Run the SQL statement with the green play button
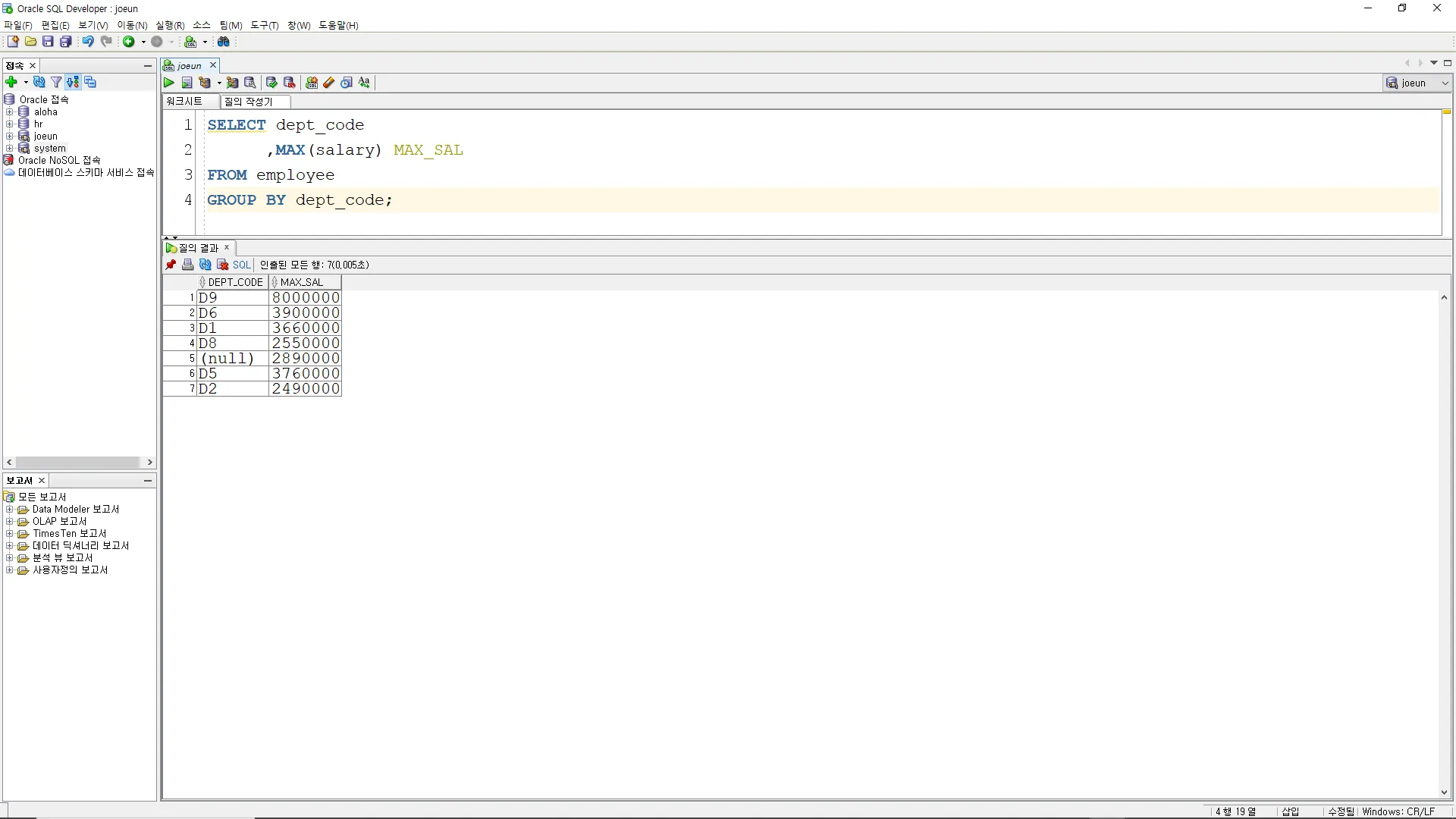1456x819 pixels. click(169, 83)
